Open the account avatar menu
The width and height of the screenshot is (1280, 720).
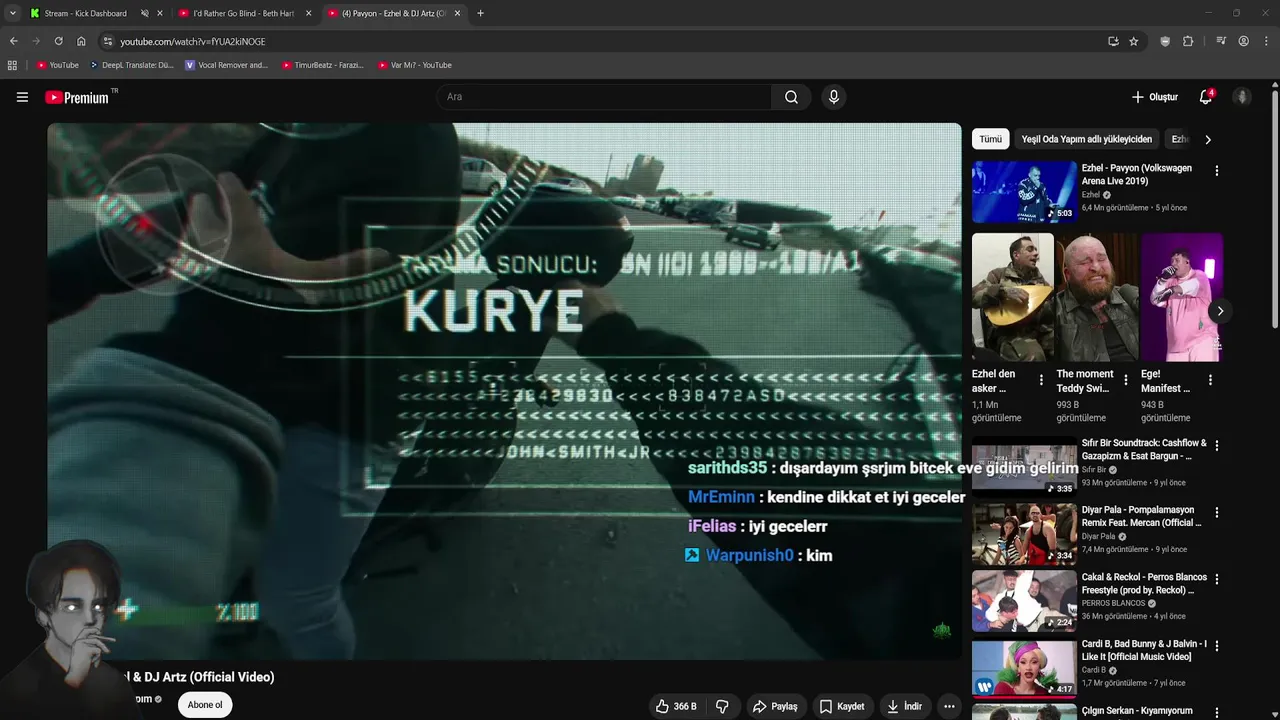1242,97
